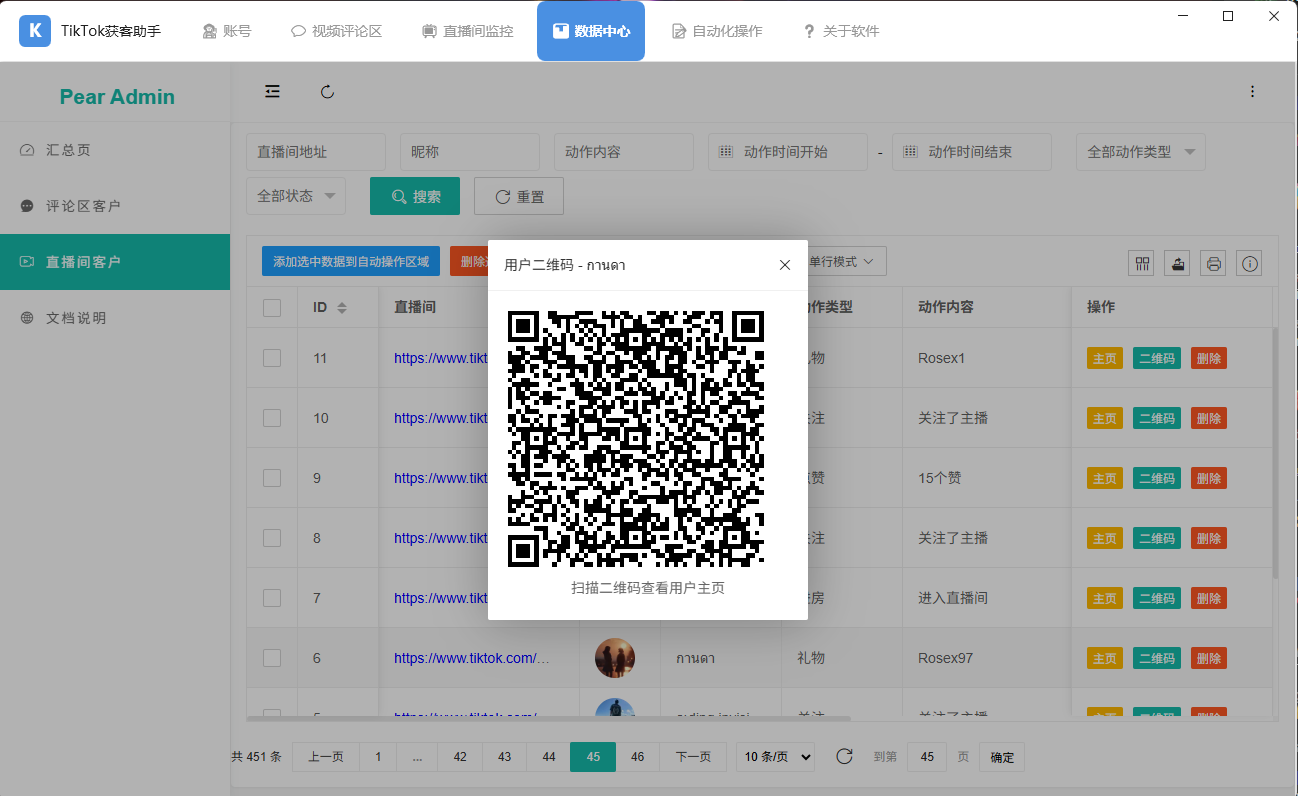The image size is (1298, 796).
Task: Go to page 1 in pagination
Action: tap(378, 757)
